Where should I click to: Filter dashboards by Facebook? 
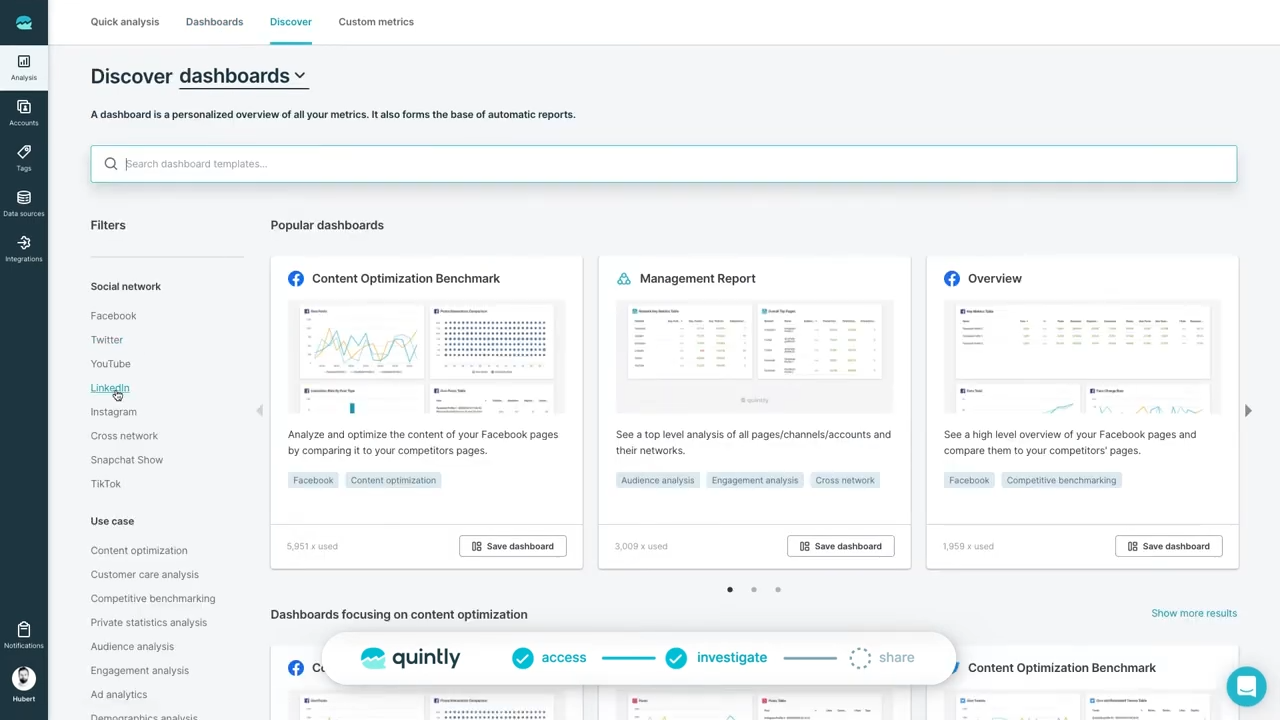[x=113, y=315]
